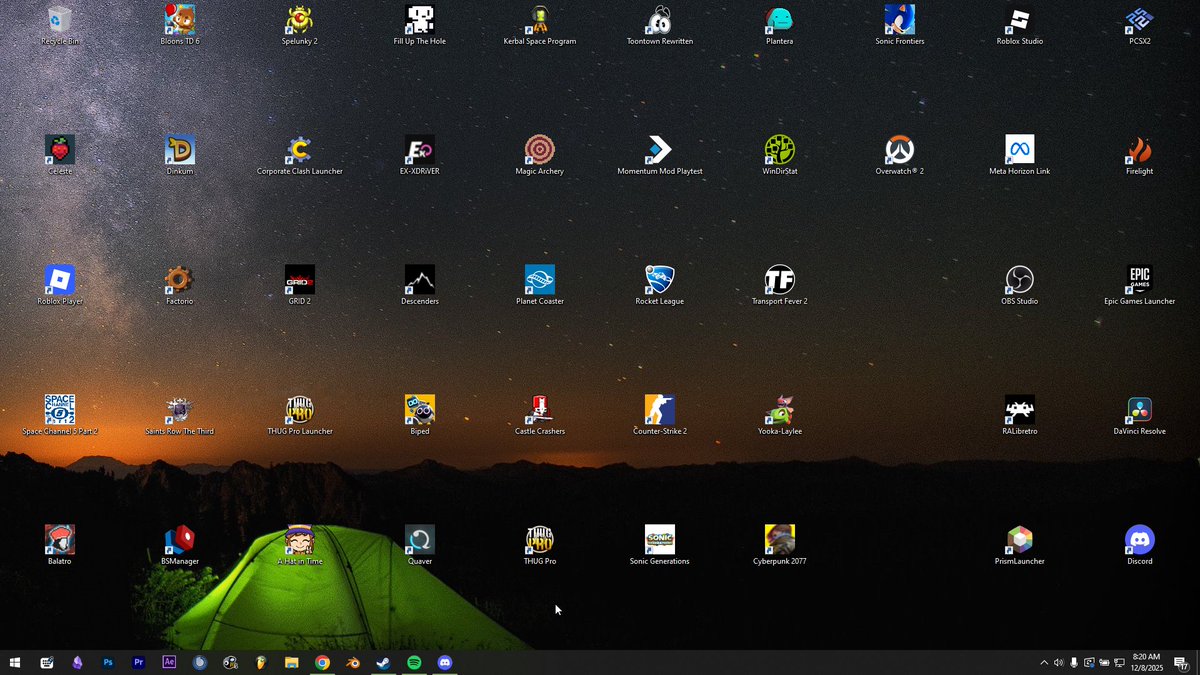Viewport: 1200px width, 675px height.
Task: Click the THUG Pro Launcher shortcut
Action: coord(300,415)
